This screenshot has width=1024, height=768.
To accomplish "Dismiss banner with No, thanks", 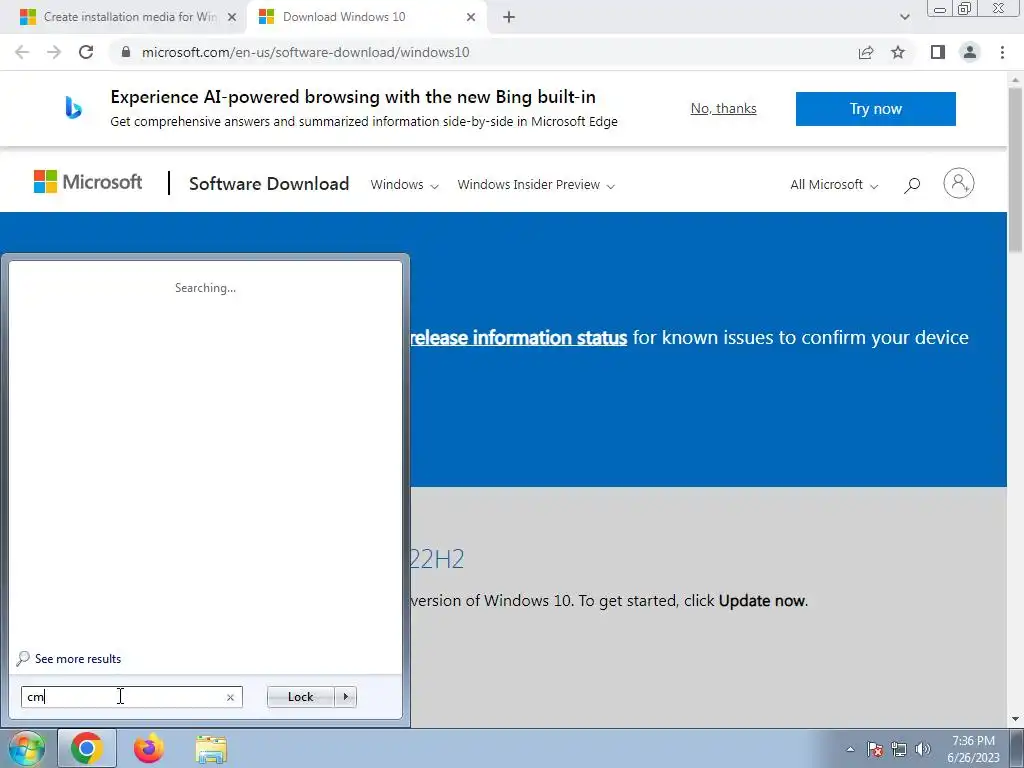I will tap(724, 108).
